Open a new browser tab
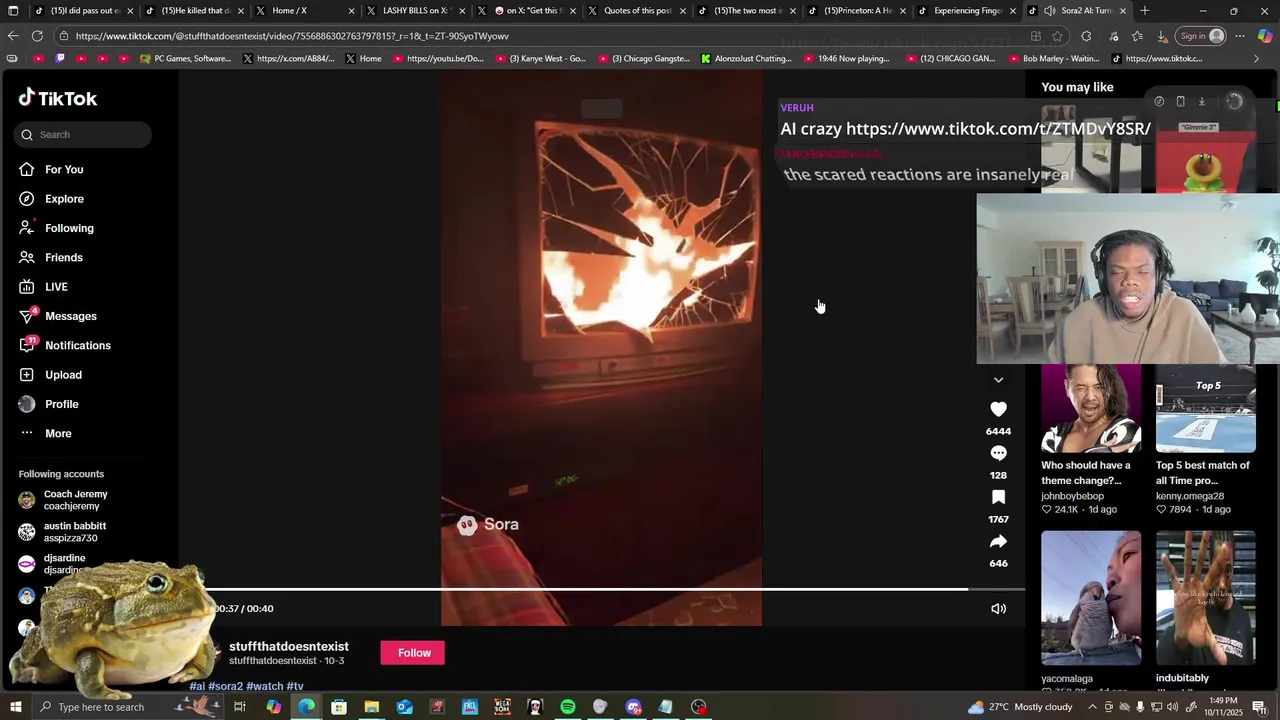This screenshot has height=720, width=1280. 1145,11
